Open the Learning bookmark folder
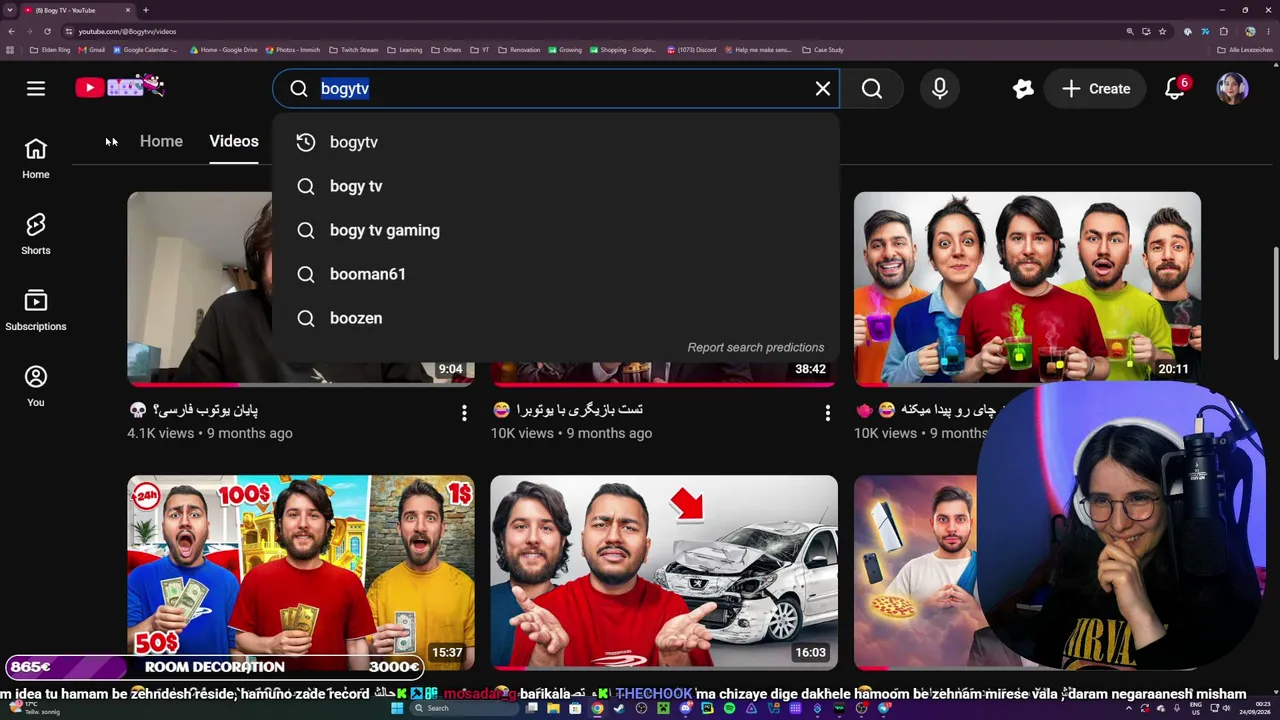Viewport: 1280px width, 720px height. coord(404,50)
